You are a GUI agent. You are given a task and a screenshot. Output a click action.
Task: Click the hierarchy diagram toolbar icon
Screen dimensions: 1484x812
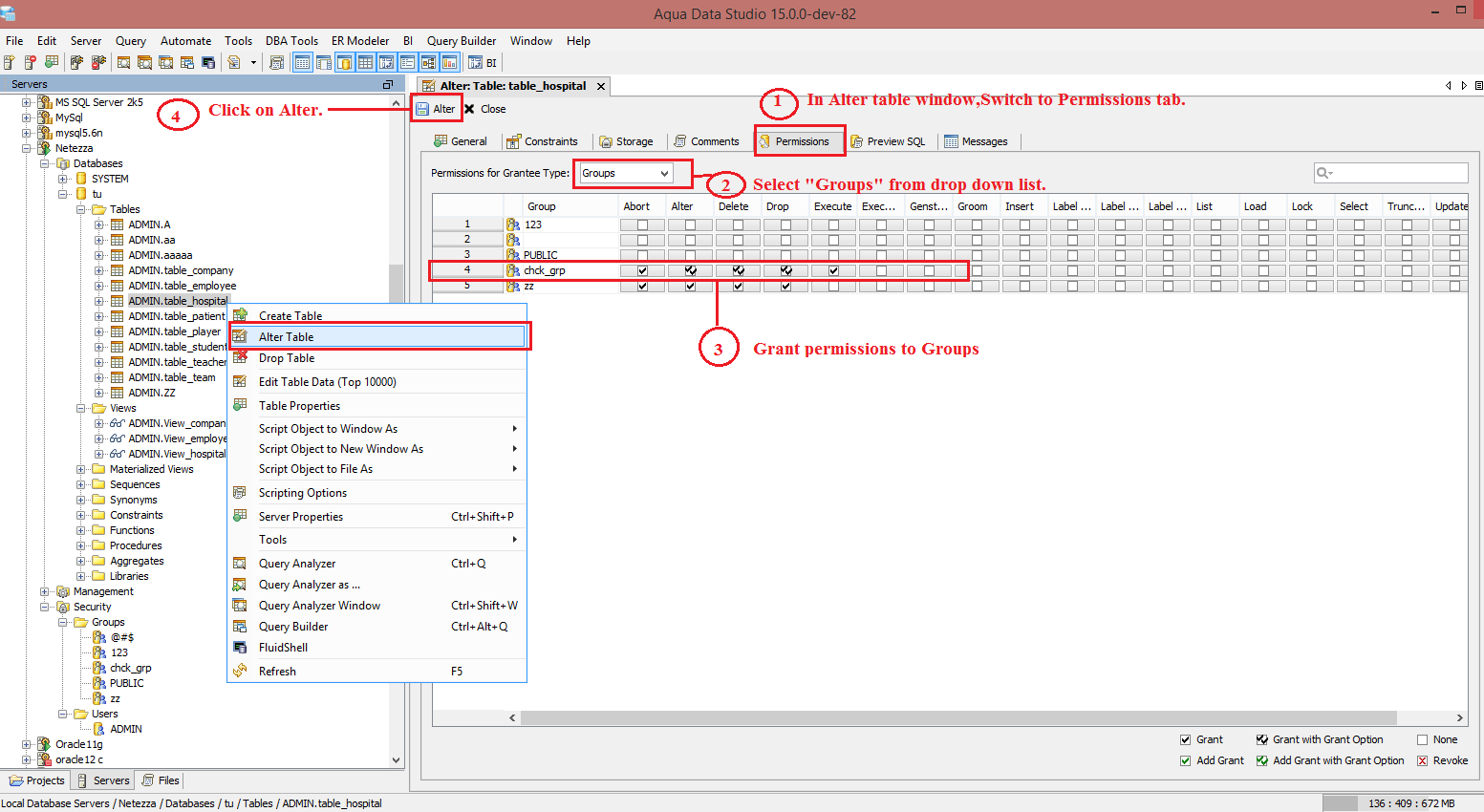[x=428, y=63]
